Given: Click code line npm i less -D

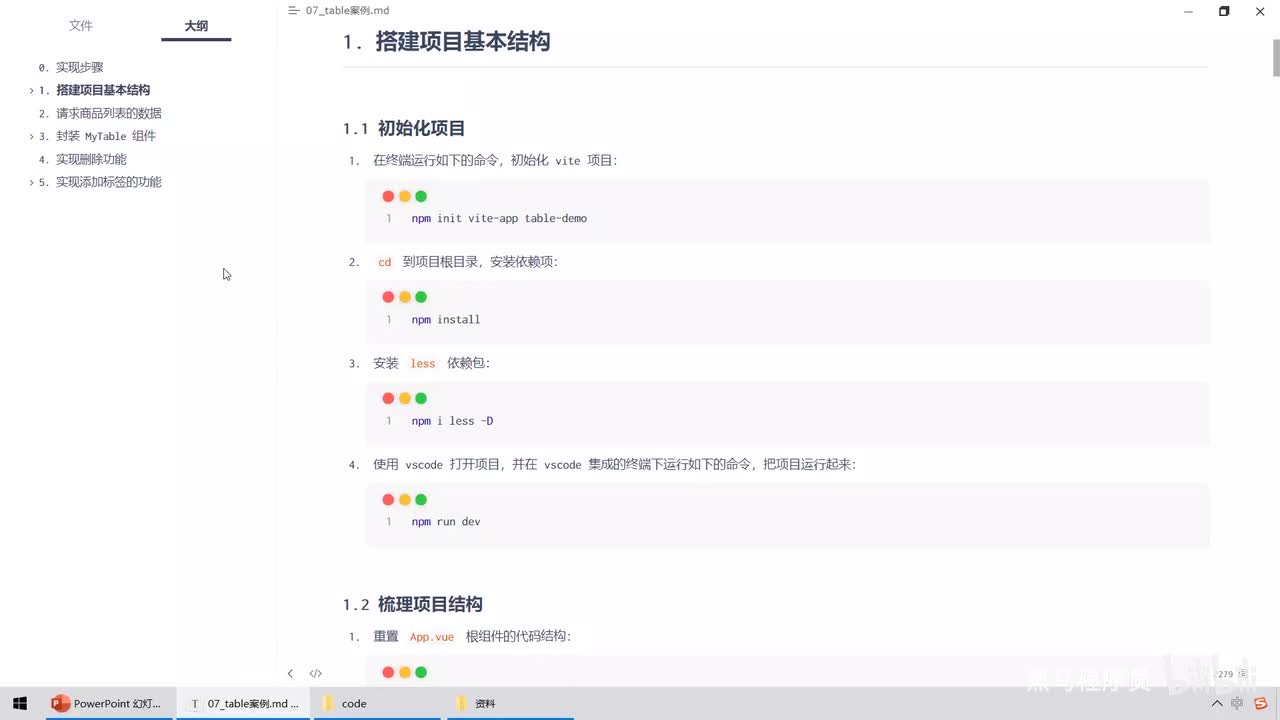Looking at the screenshot, I should coord(452,421).
